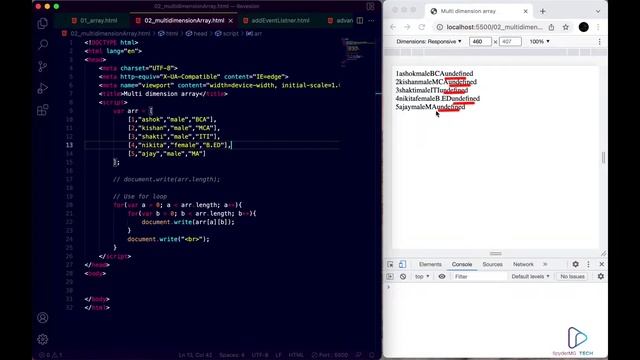Open the DevTools customize menu

pyautogui.click(x=588, y=264)
